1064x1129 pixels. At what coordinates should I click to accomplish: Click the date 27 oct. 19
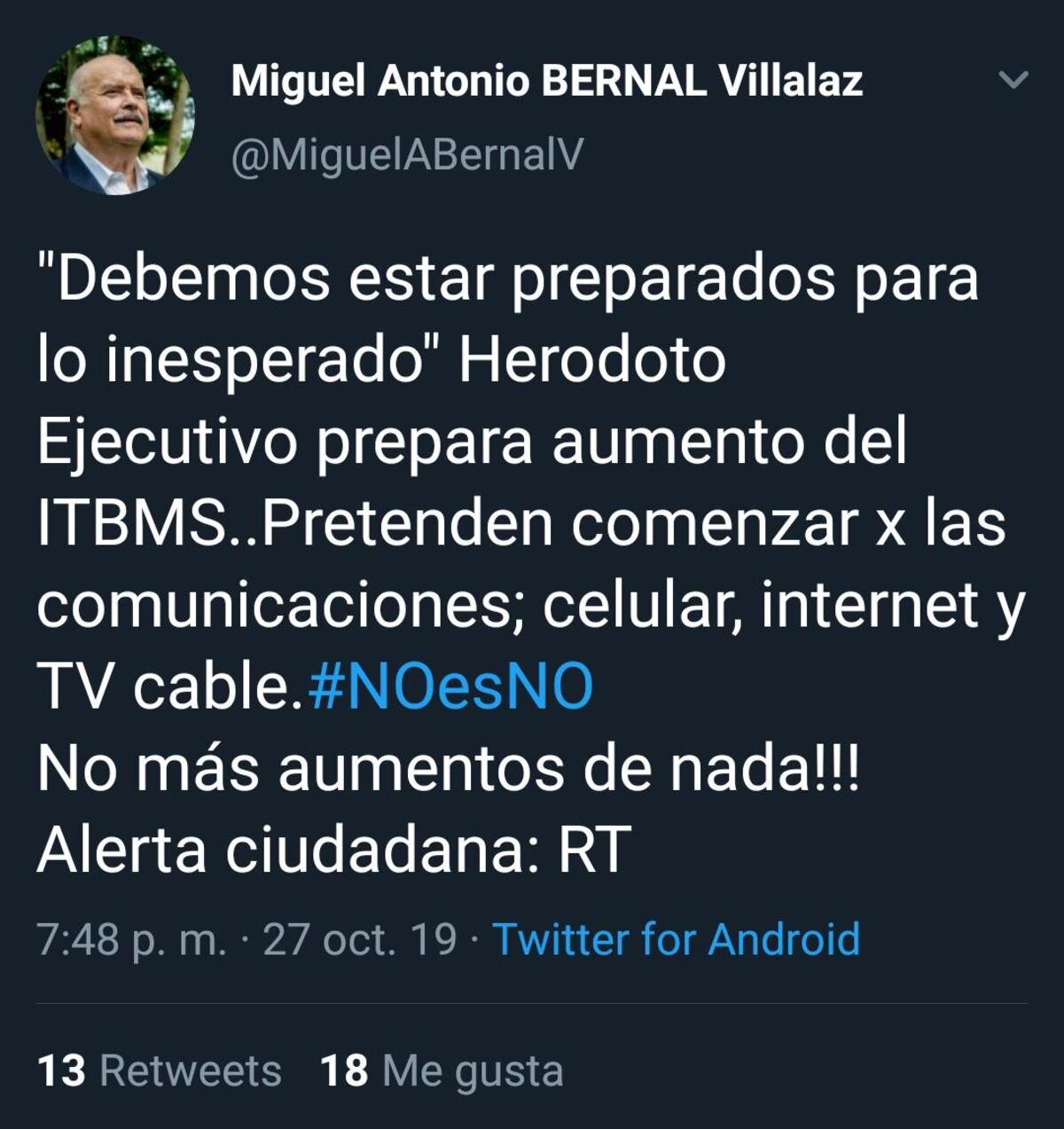coord(360,939)
